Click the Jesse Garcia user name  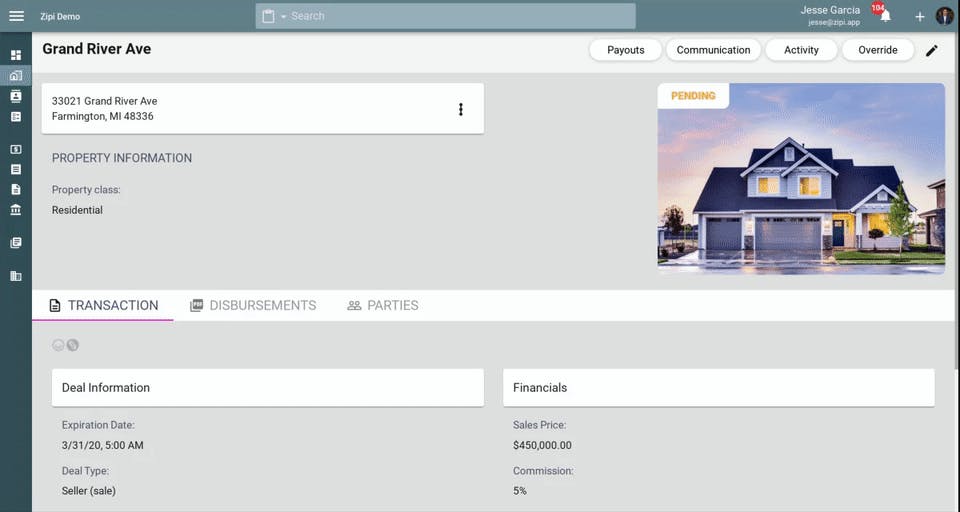click(x=830, y=10)
